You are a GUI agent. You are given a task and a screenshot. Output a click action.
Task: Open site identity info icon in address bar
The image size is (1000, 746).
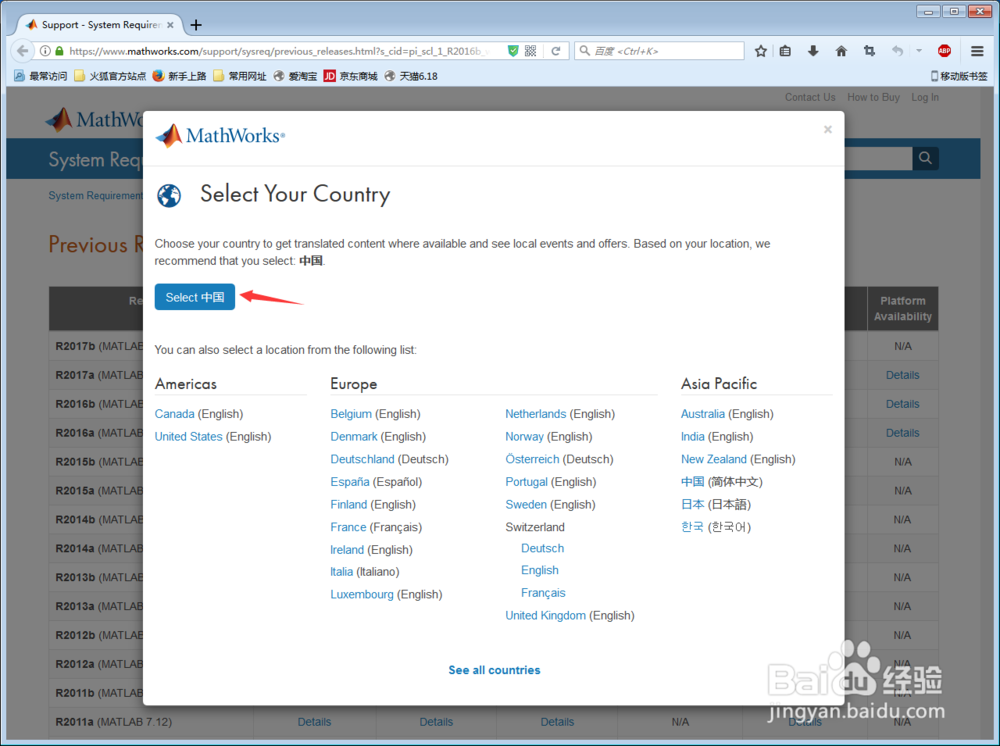pos(45,51)
